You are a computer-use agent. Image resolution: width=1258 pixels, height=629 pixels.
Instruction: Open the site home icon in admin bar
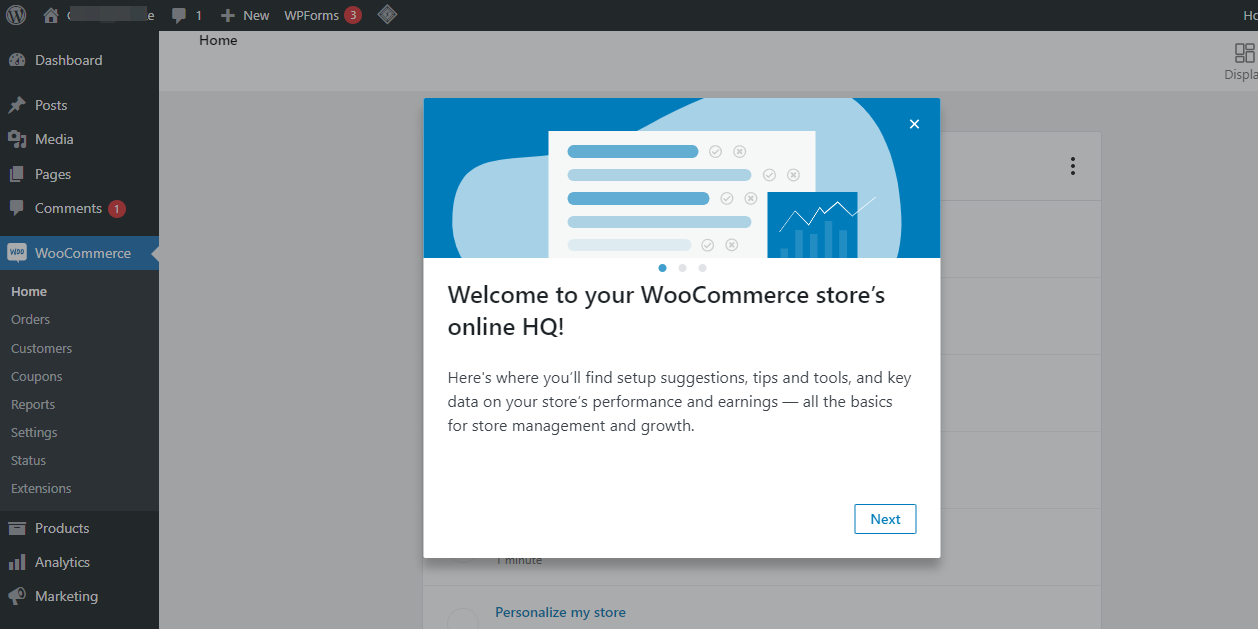pos(51,15)
